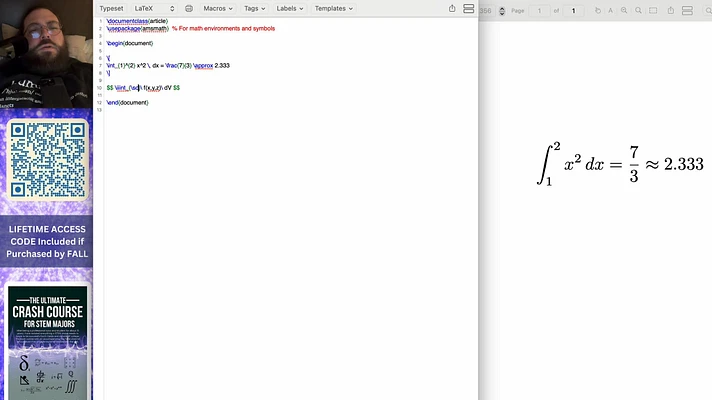The height and width of the screenshot is (400, 712).
Task: Click the print icon next to LaTeX
Action: click(189, 9)
